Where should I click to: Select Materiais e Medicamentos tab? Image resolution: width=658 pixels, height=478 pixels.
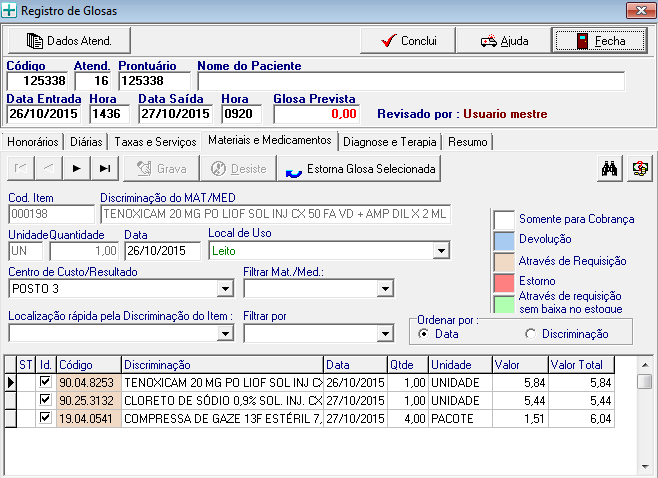click(x=270, y=140)
